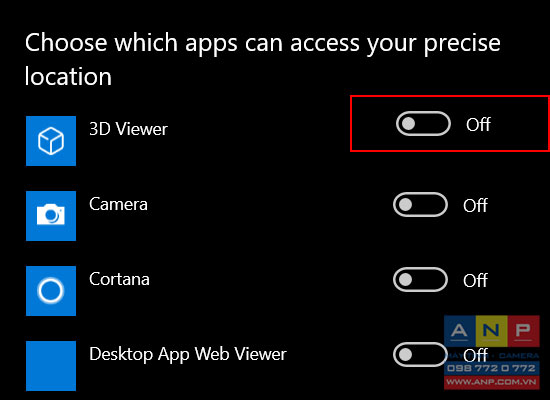Click the yellow N tile in logo
Viewport: 550px width, 400px height.
tap(491, 331)
